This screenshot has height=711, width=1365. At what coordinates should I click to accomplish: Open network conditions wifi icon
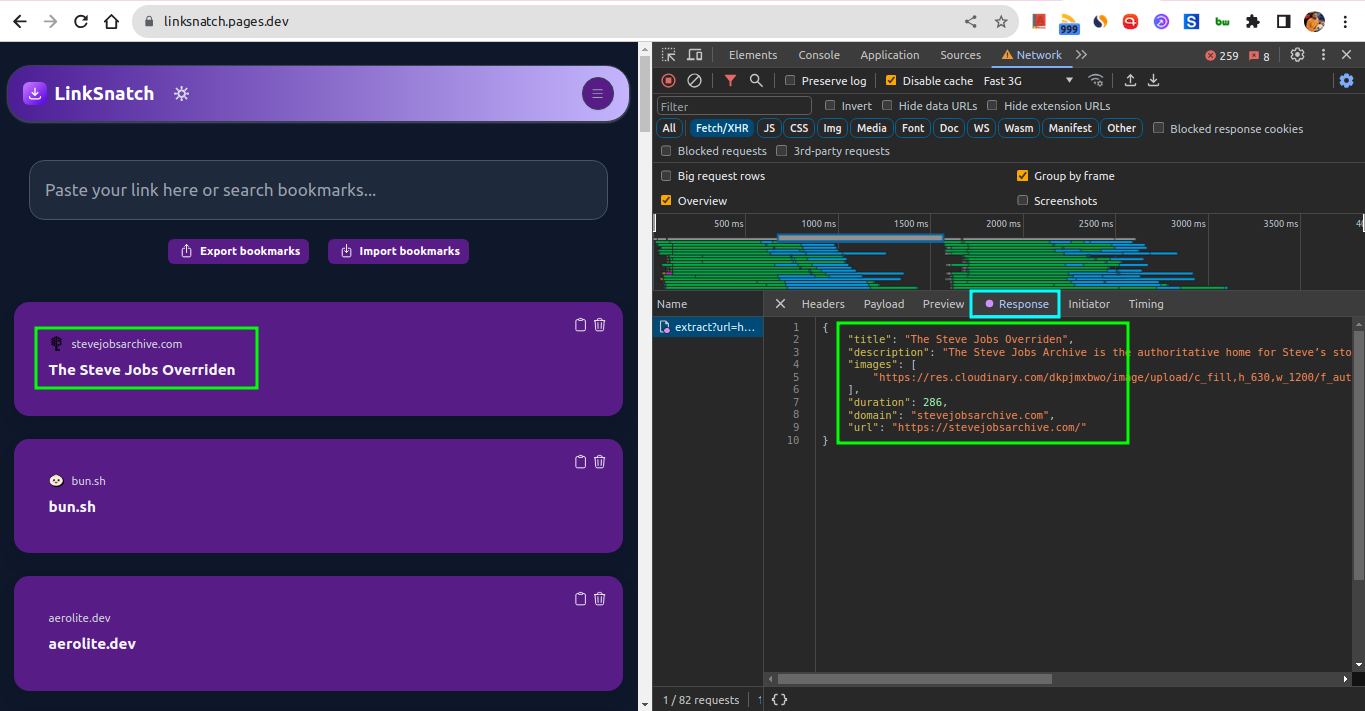coord(1096,81)
